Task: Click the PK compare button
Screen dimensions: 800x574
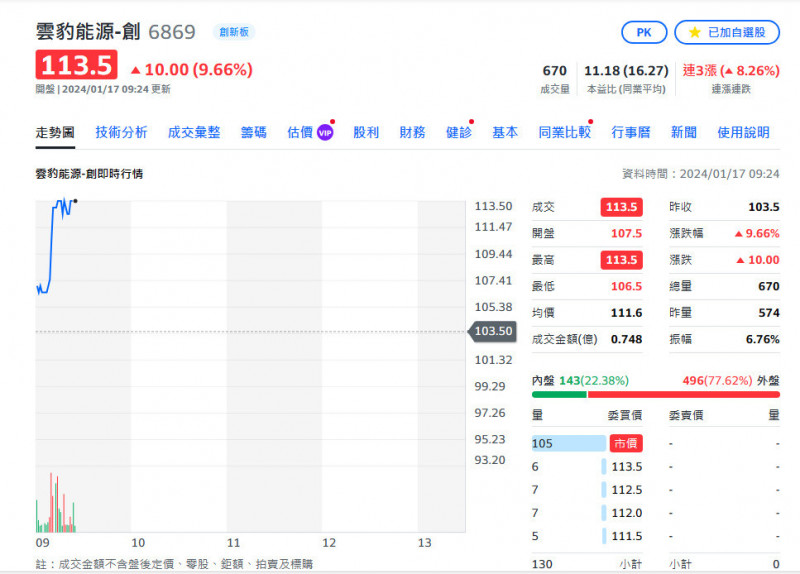Action: click(644, 33)
